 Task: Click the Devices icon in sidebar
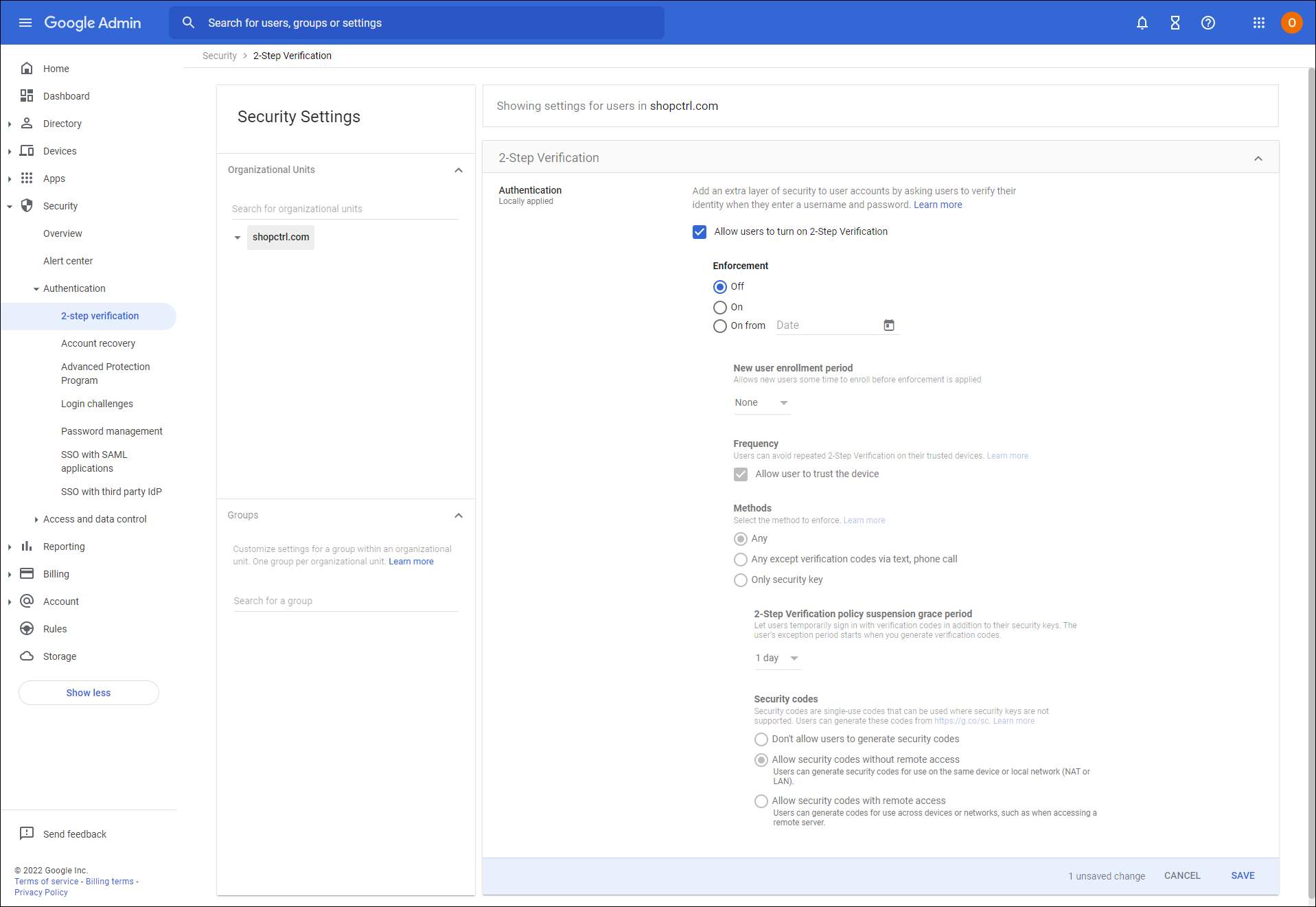click(27, 150)
